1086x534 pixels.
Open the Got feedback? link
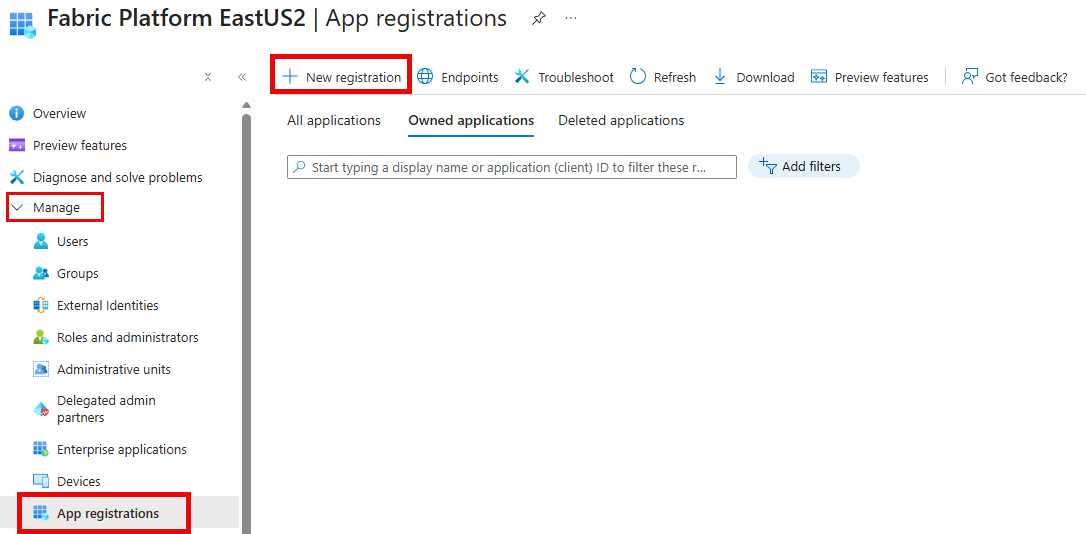click(1015, 77)
